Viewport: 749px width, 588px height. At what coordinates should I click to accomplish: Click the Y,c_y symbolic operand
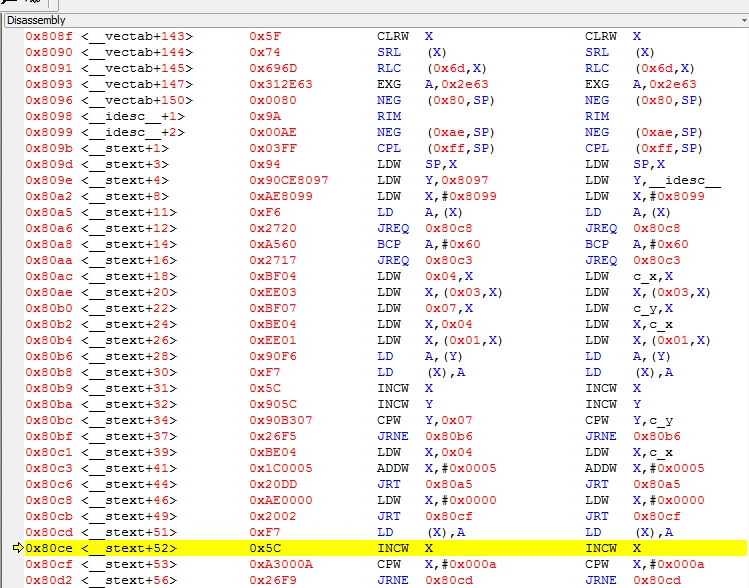tap(653, 420)
